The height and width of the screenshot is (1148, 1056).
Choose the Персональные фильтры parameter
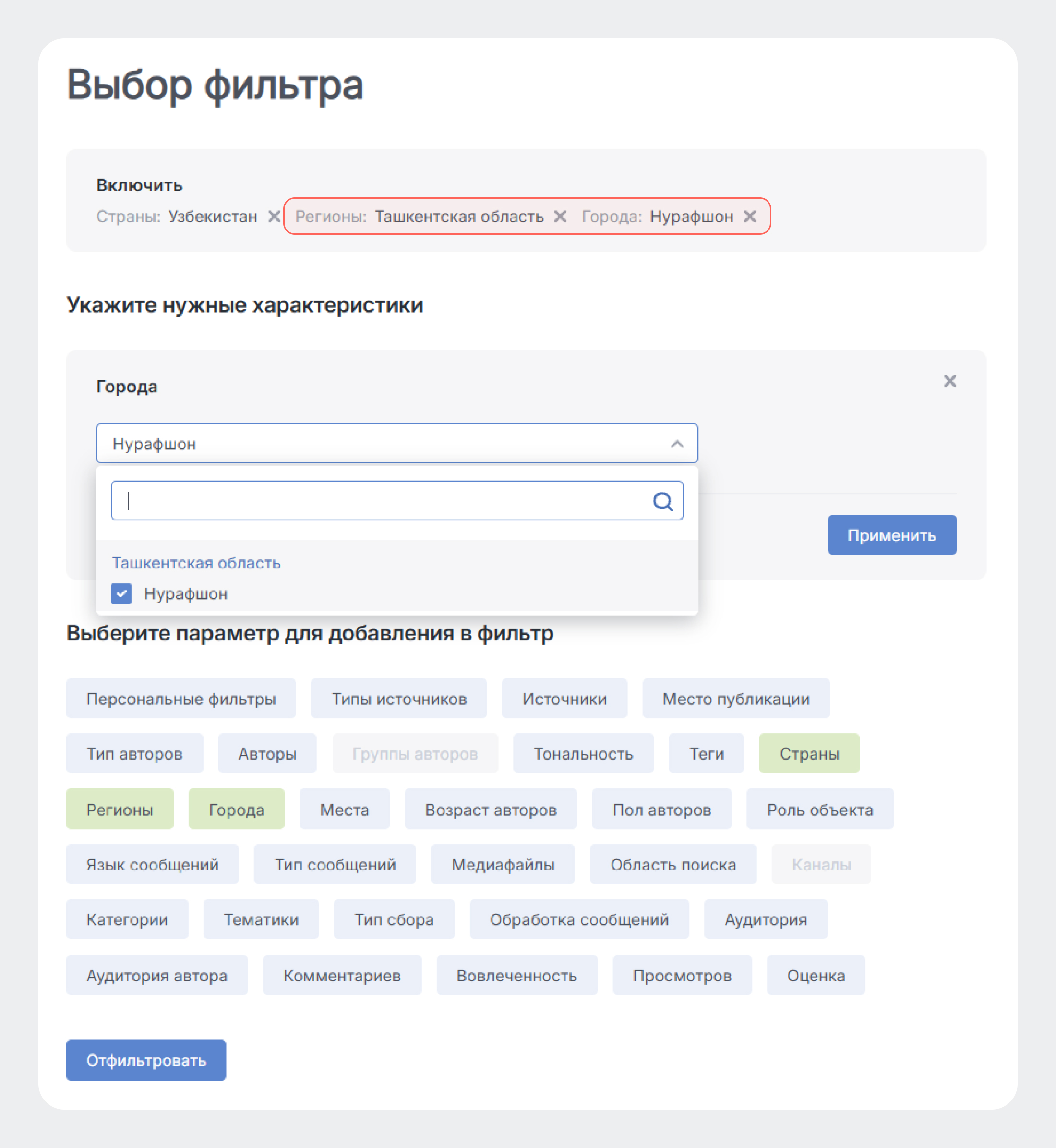click(180, 699)
